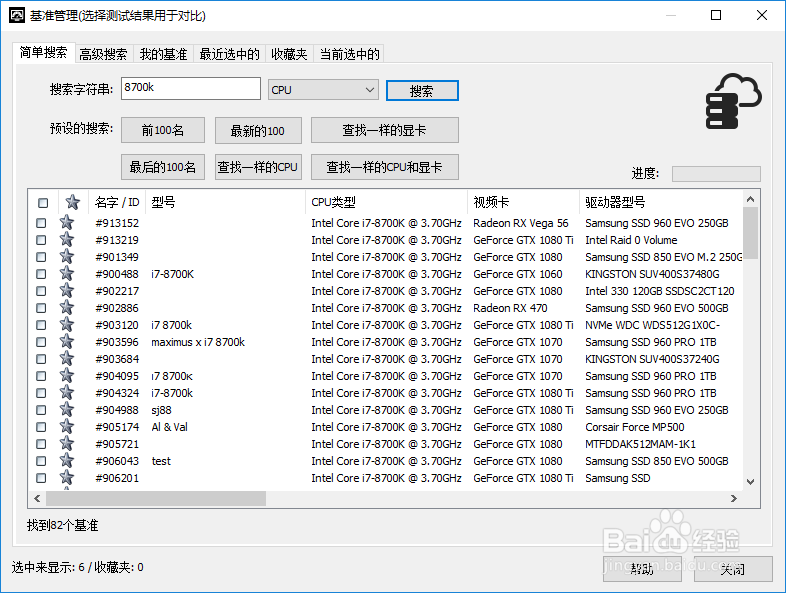Click the vertical scrollbar thumb

click(750, 233)
